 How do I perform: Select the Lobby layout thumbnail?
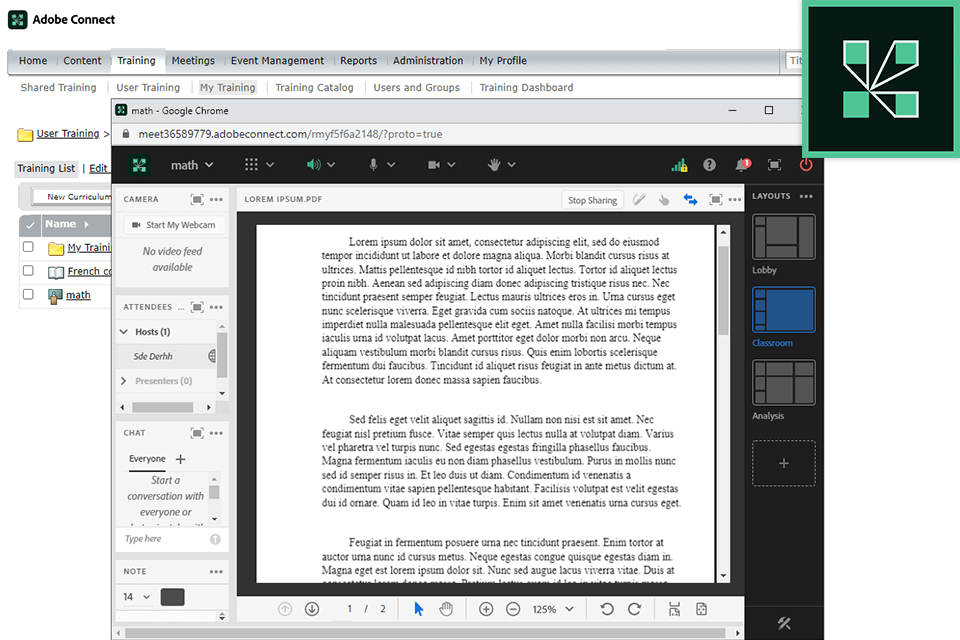tap(784, 237)
